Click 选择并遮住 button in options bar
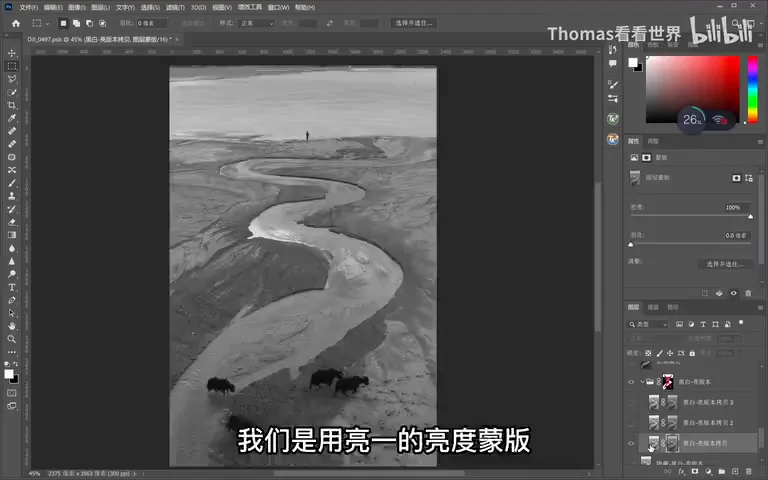Image resolution: width=768 pixels, height=480 pixels. tap(414, 23)
